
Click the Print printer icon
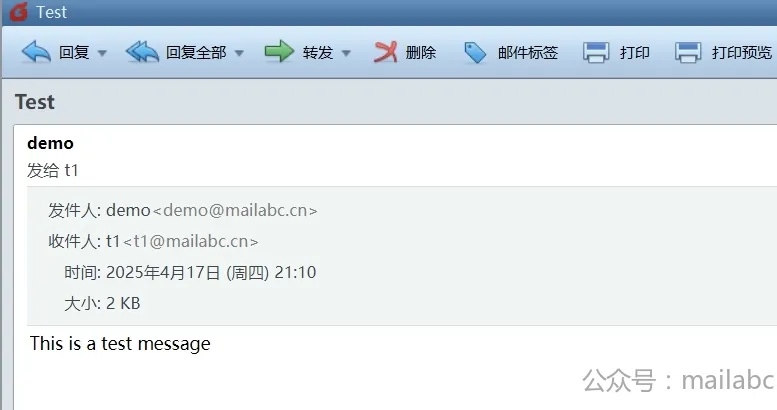pyautogui.click(x=596, y=52)
